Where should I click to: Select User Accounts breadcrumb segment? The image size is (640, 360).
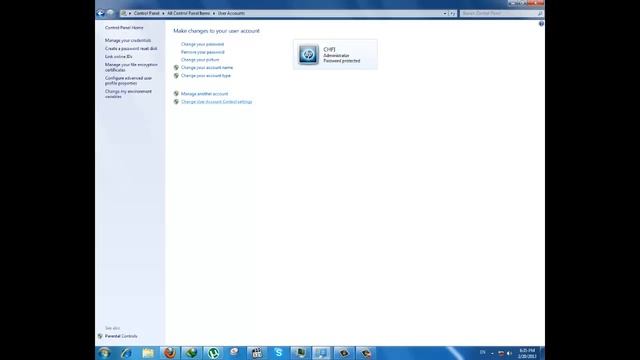coord(231,13)
